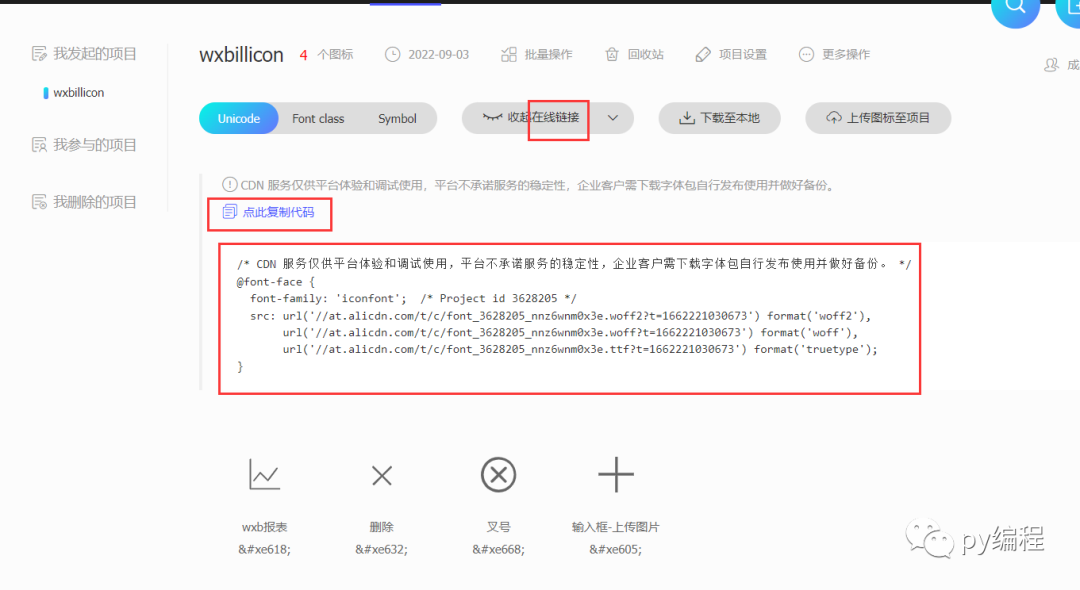1080x590 pixels.
Task: Click 上传图标至项目 upload button
Action: pyautogui.click(x=878, y=118)
